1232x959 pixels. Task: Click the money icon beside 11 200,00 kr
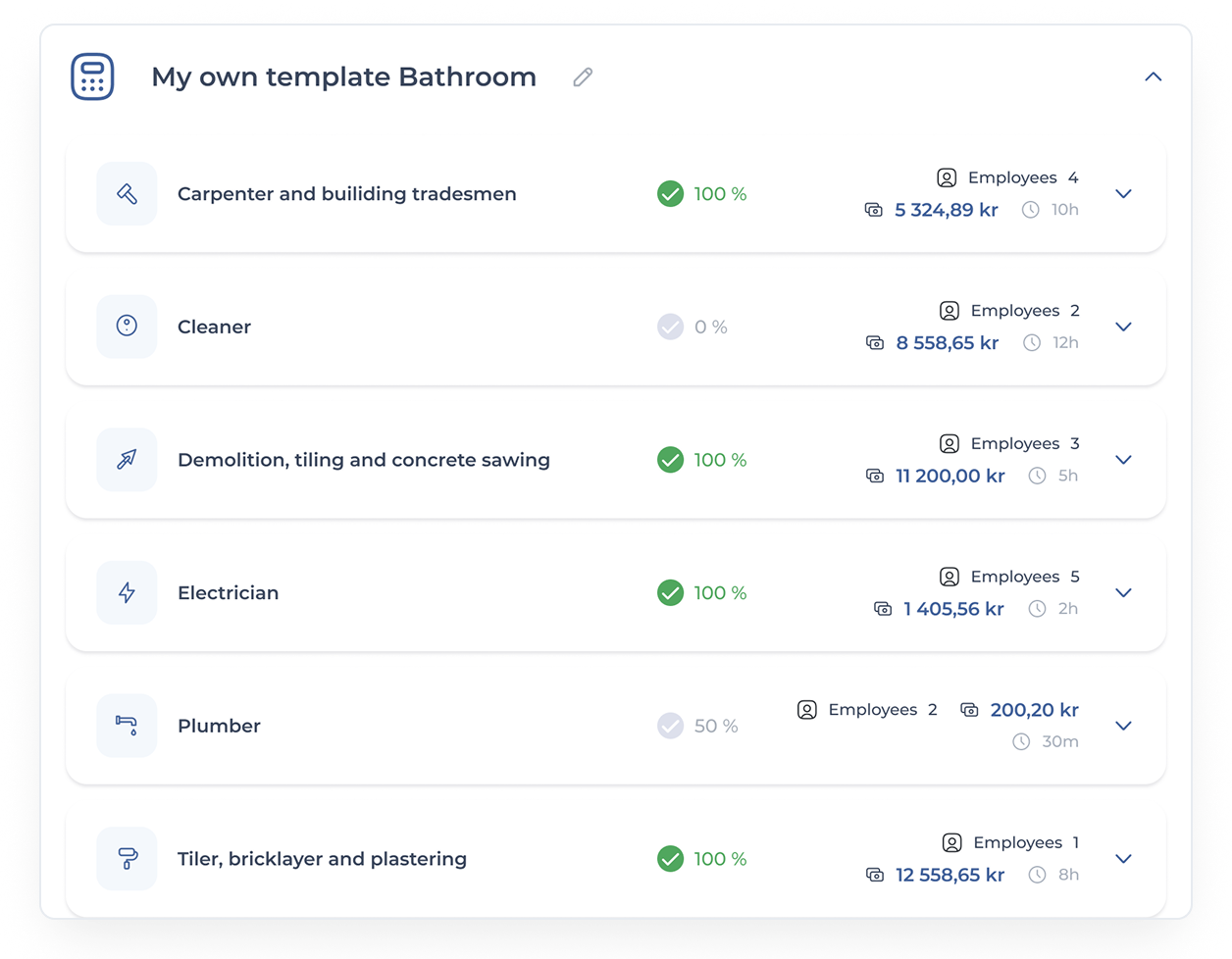click(x=875, y=476)
